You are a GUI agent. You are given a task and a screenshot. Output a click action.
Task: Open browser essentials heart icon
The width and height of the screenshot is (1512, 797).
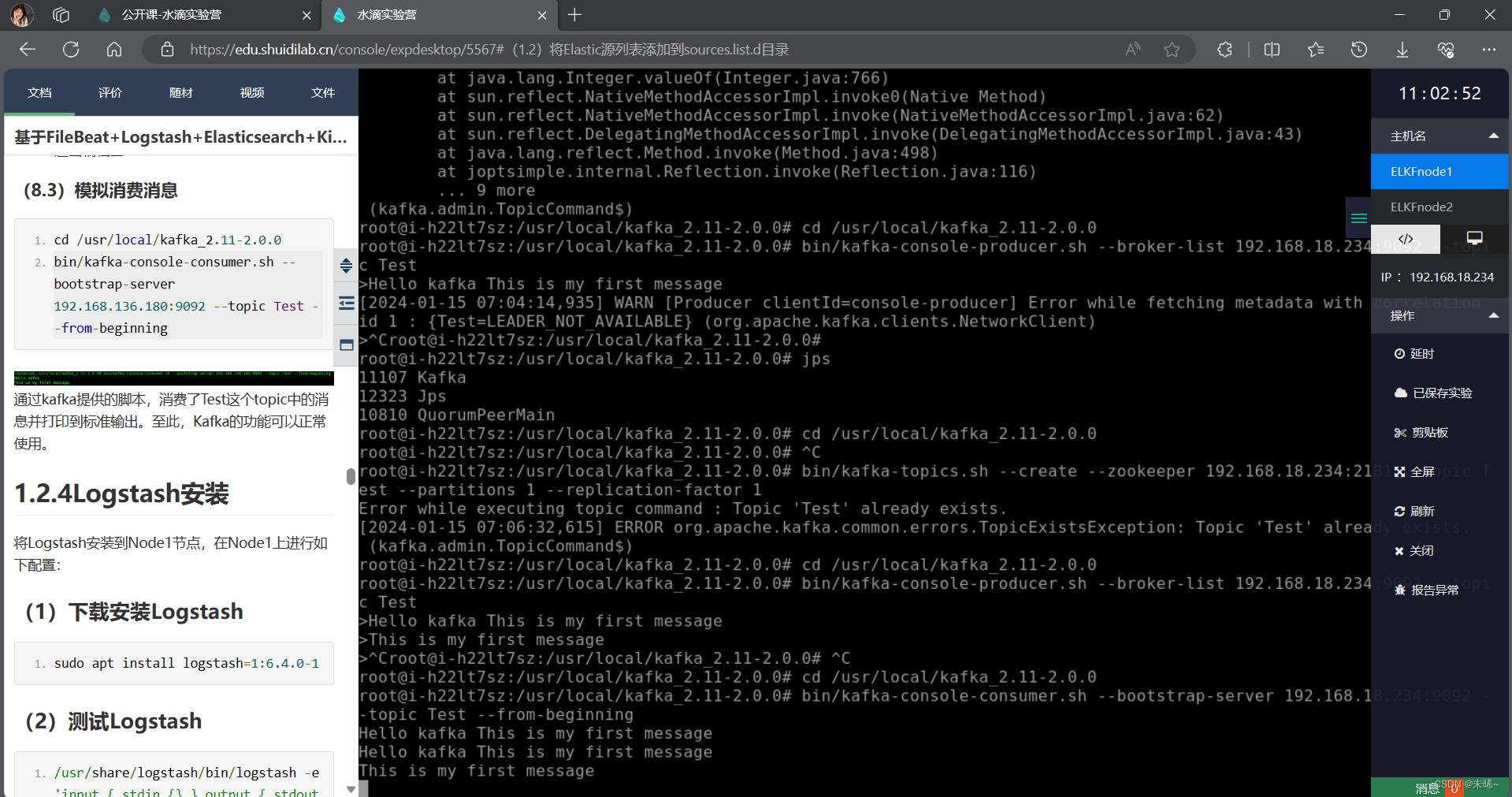pos(1446,50)
